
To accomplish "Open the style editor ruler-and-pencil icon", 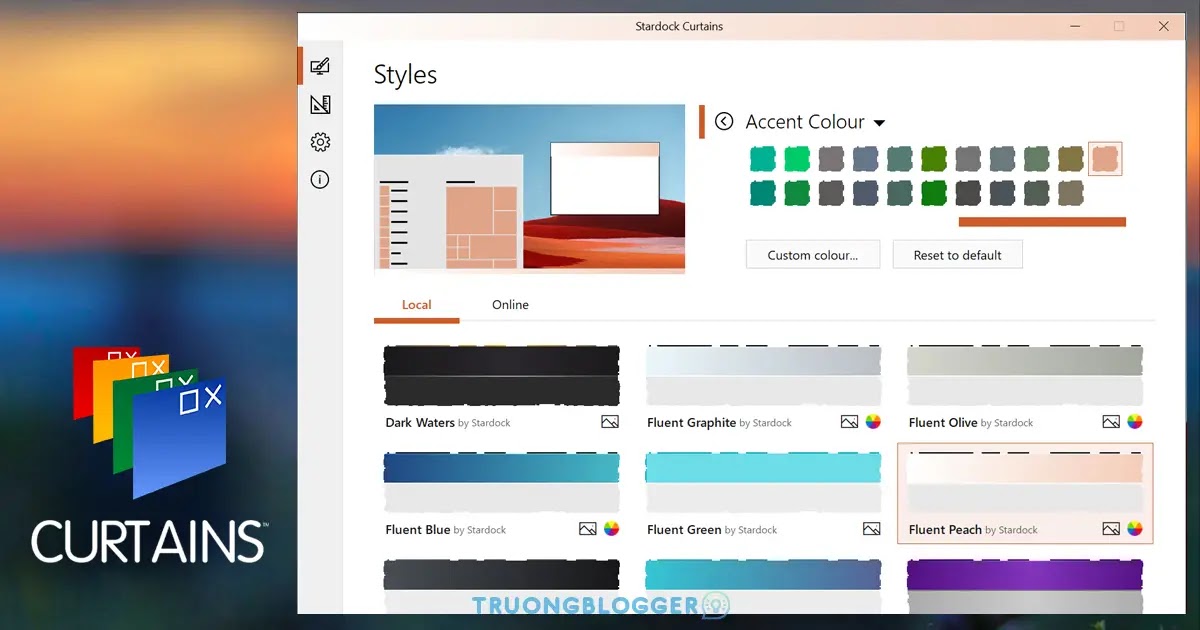I will pyautogui.click(x=320, y=104).
